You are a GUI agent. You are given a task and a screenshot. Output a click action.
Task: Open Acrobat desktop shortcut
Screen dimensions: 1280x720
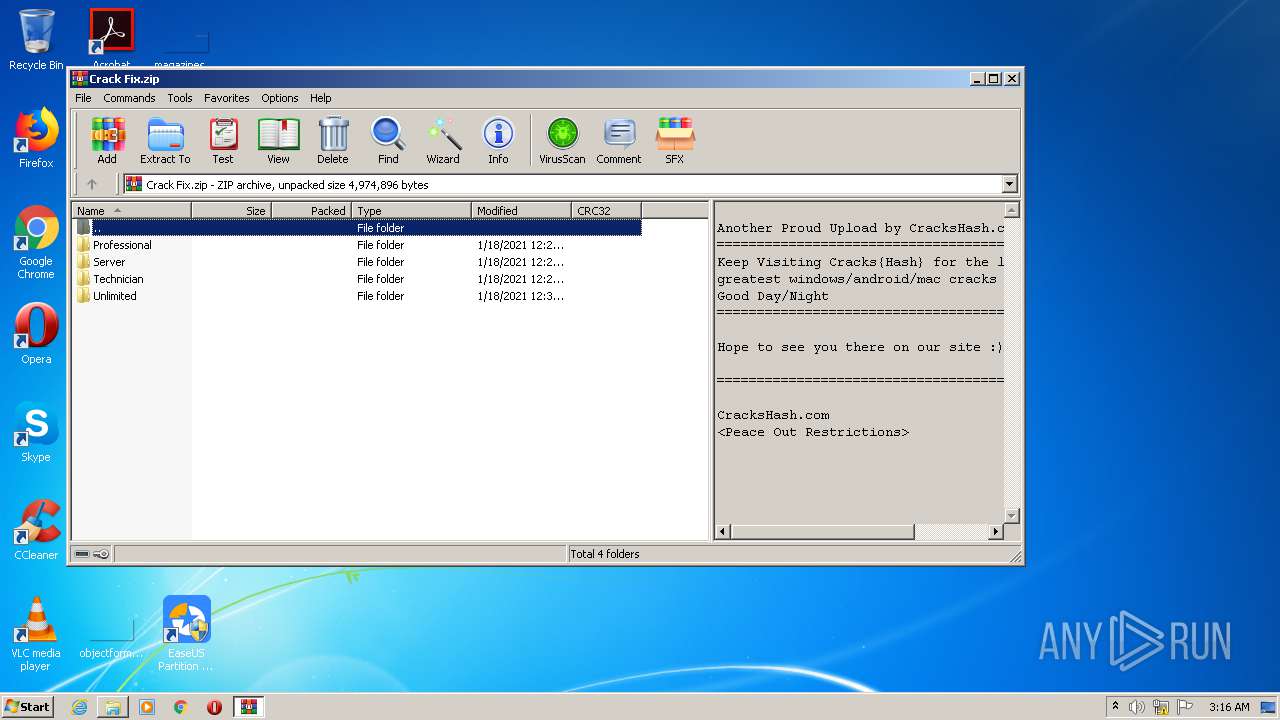coord(111,38)
